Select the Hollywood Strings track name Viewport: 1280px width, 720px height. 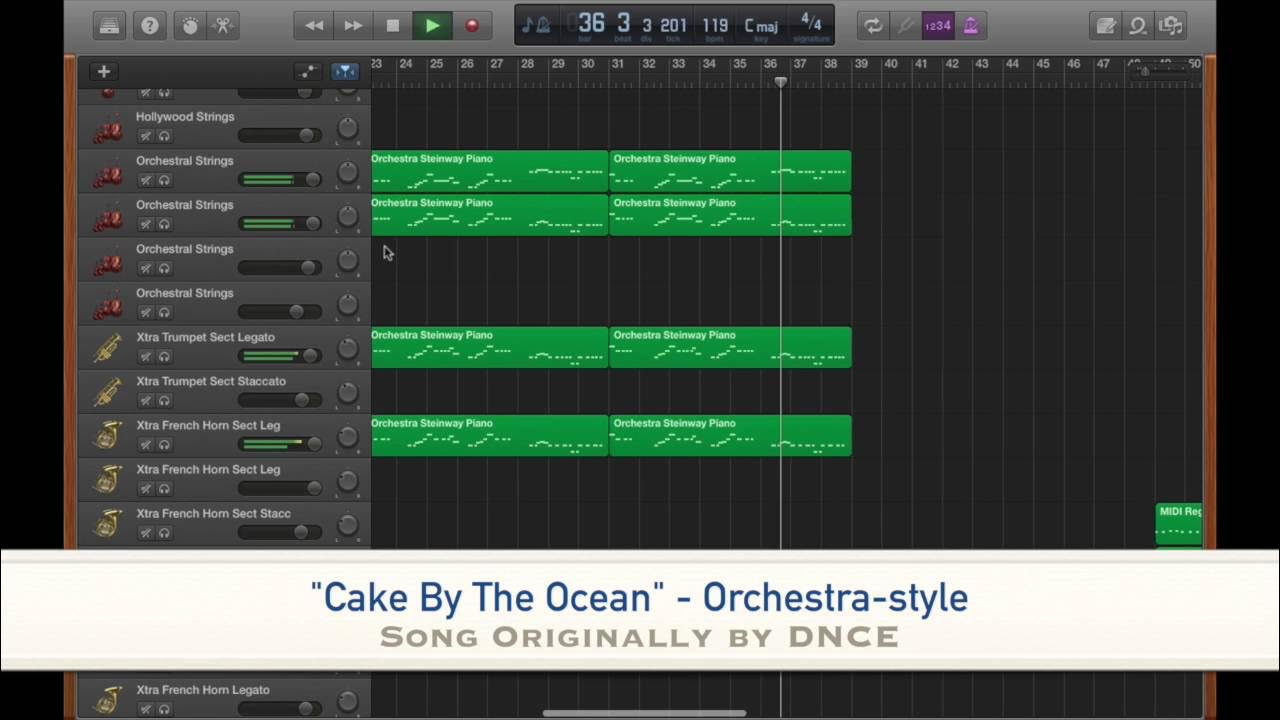185,117
